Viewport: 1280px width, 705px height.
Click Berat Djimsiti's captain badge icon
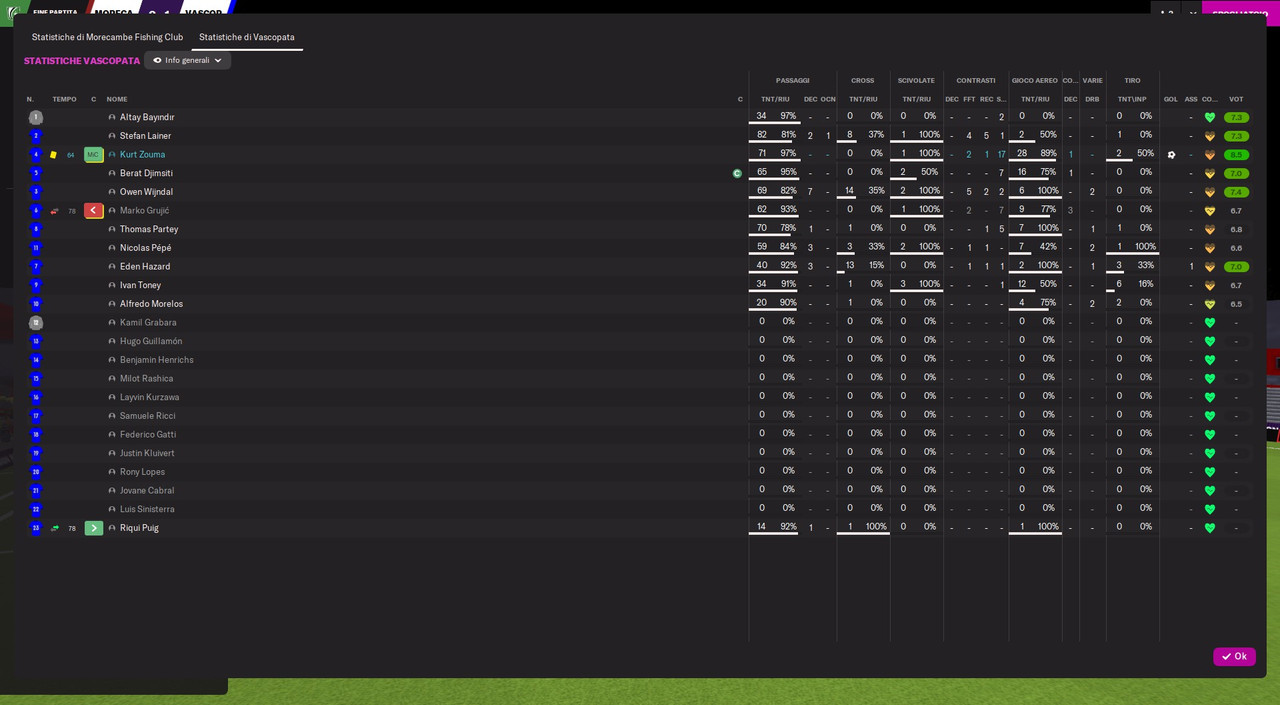coord(737,173)
